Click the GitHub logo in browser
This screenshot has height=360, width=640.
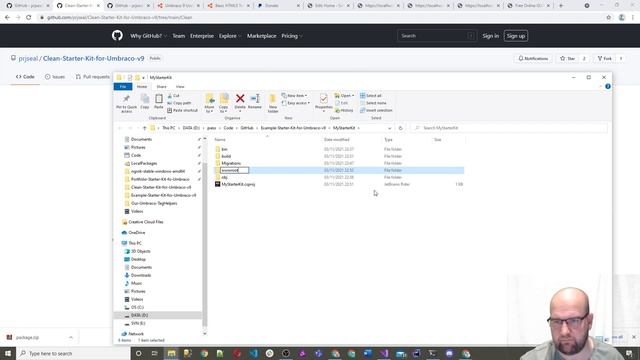(117, 36)
